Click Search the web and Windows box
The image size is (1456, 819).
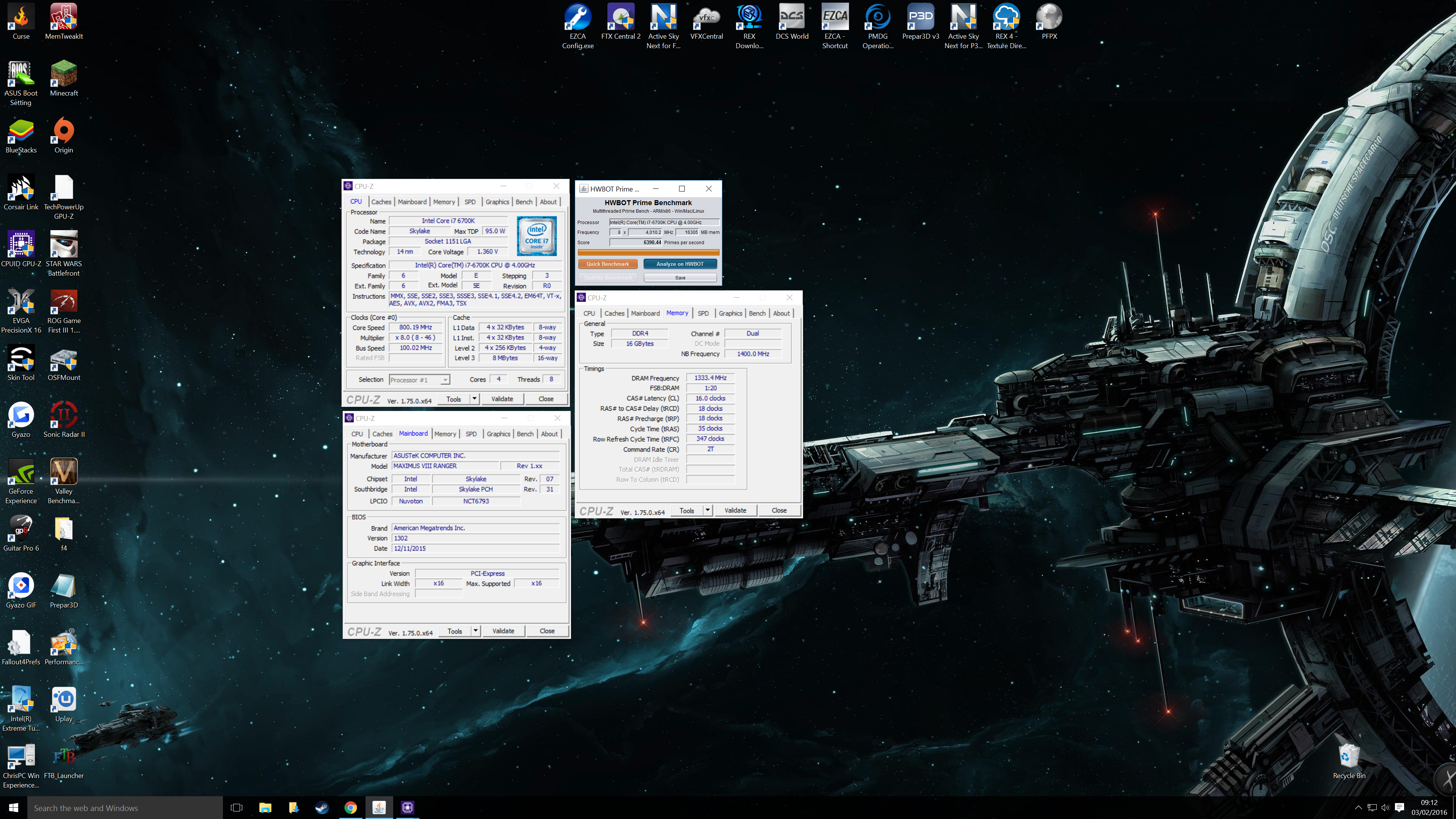pyautogui.click(x=125, y=808)
